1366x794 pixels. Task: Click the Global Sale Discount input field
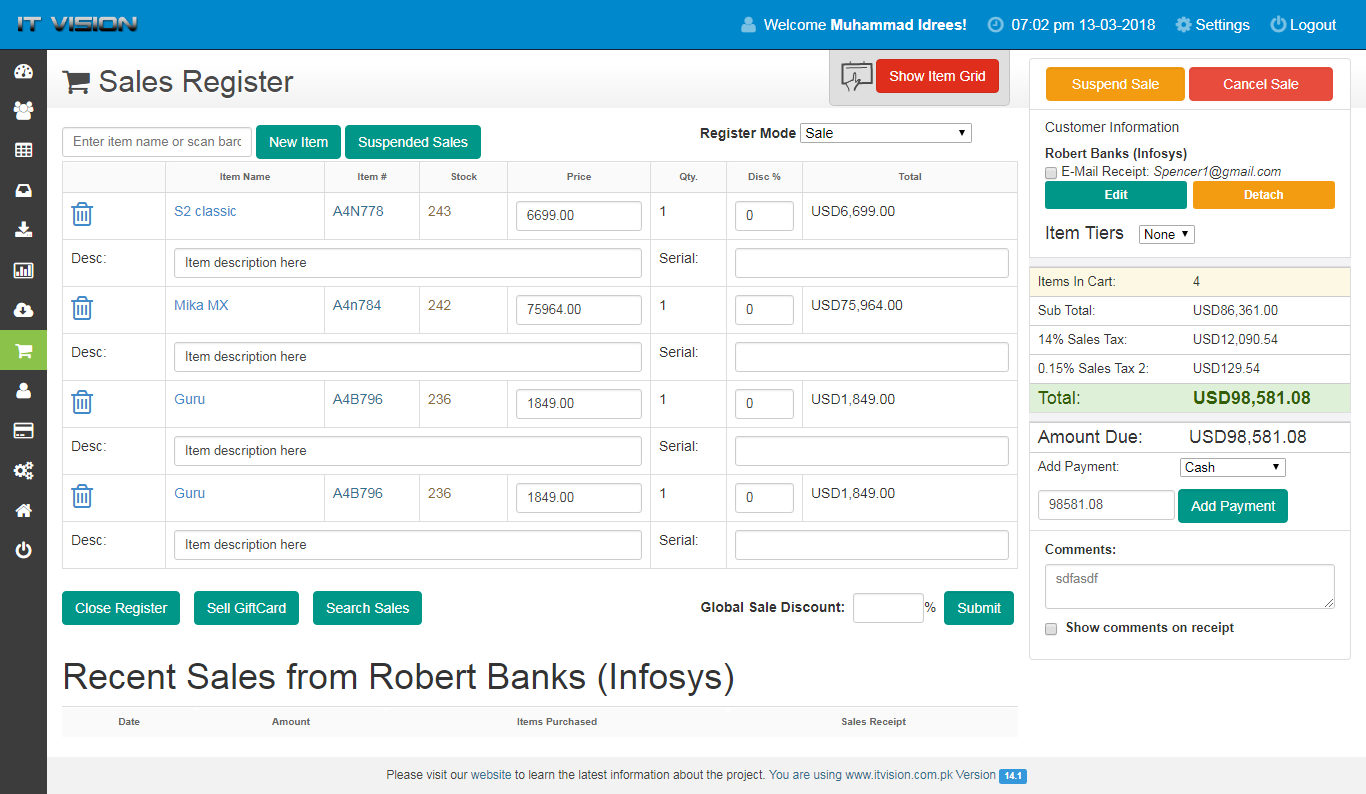pos(887,608)
